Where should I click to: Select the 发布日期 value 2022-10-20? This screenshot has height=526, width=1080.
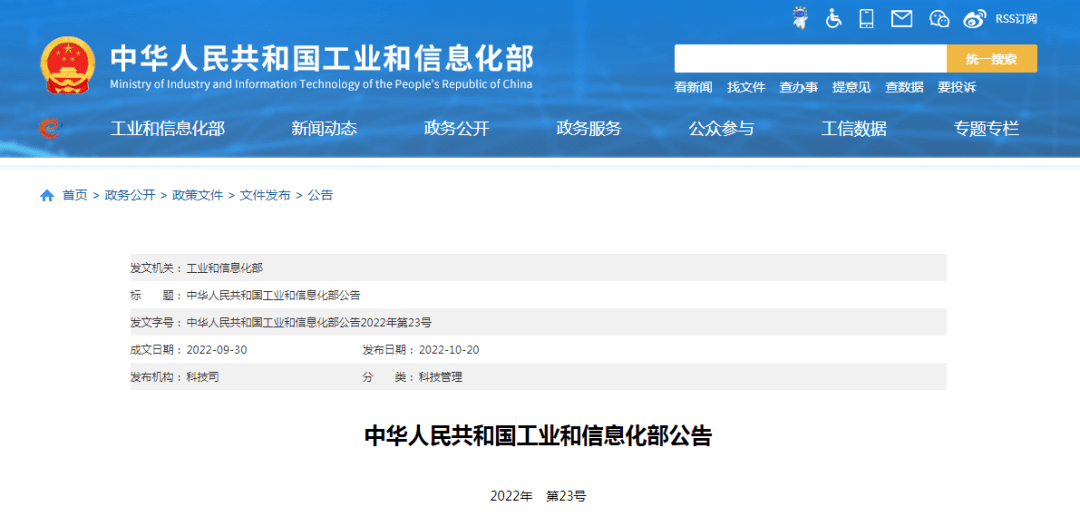[x=449, y=350]
